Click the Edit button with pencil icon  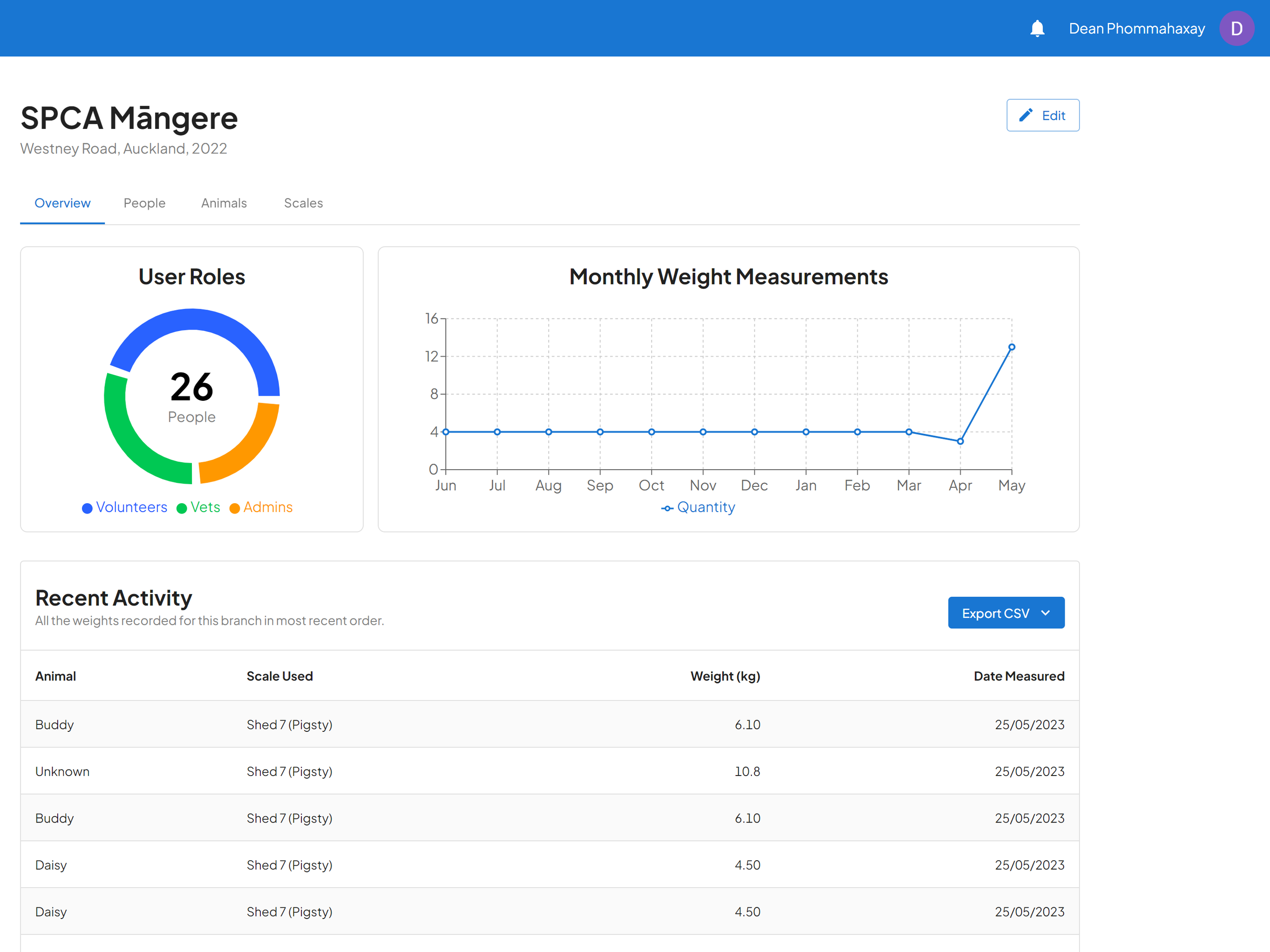click(1042, 115)
